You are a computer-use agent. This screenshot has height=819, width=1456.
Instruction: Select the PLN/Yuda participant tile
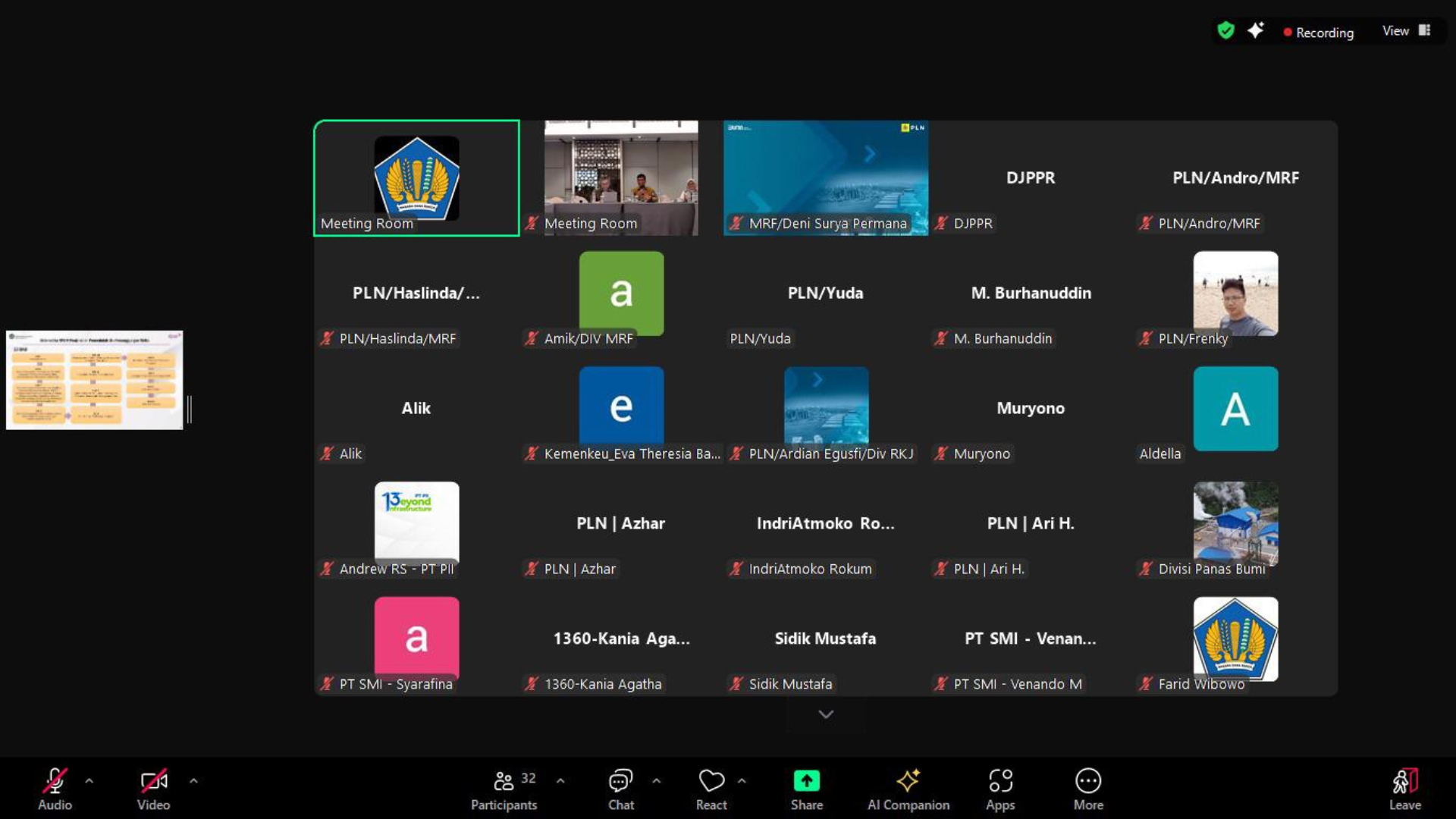826,293
